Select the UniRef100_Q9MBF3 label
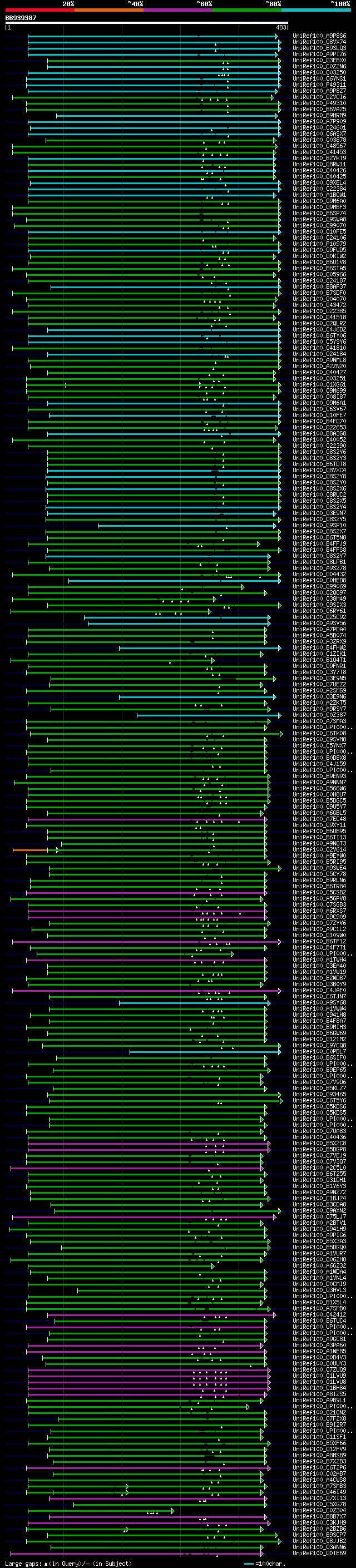Image resolution: width=356 pixels, height=1568 pixels. pos(319,207)
